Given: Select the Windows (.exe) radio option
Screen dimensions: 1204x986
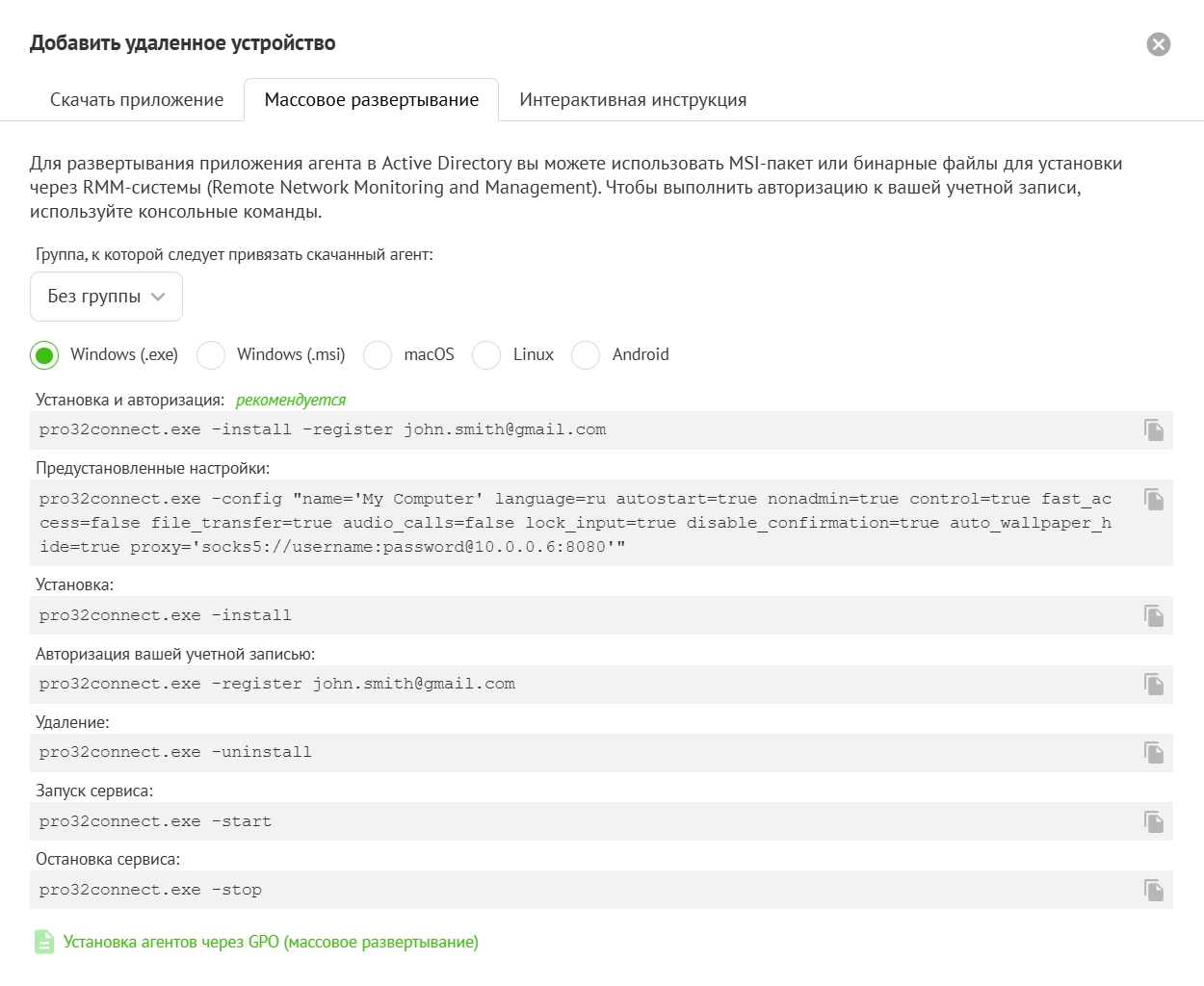Looking at the screenshot, I should click(x=44, y=355).
